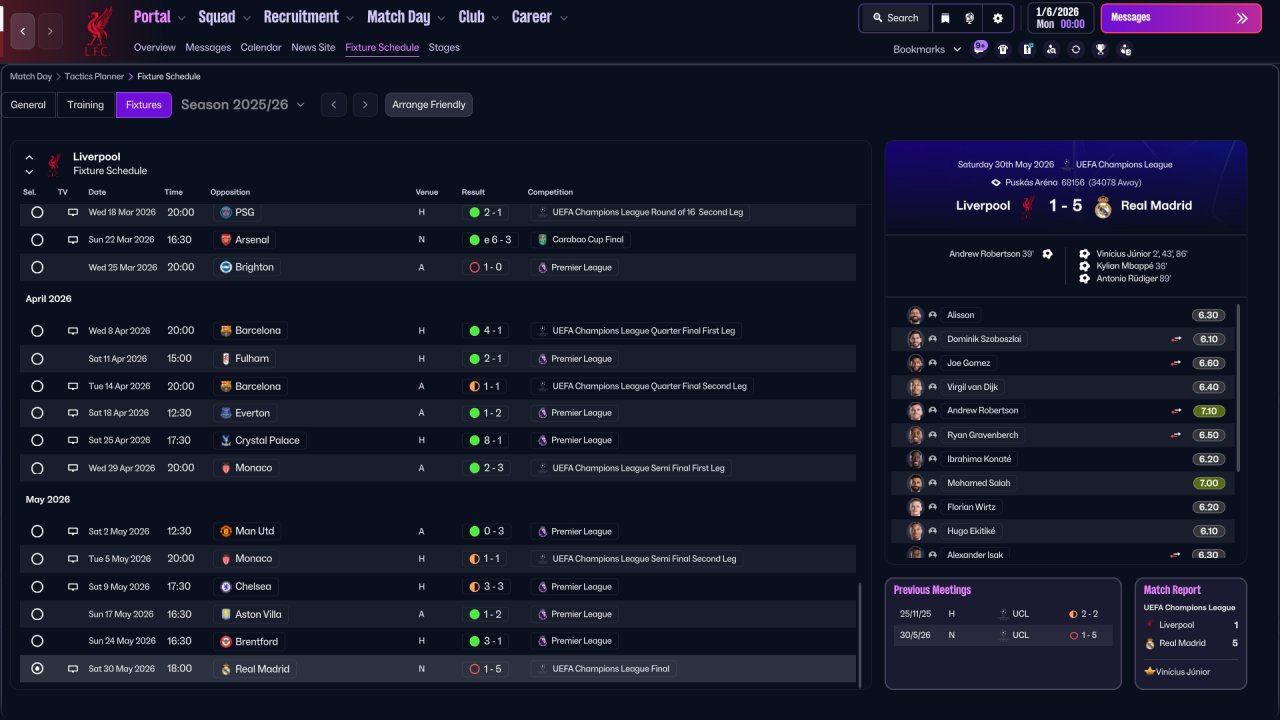Click the Tactics Planner breadcrumb link
The height and width of the screenshot is (720, 1280).
pyautogui.click(x=94, y=76)
